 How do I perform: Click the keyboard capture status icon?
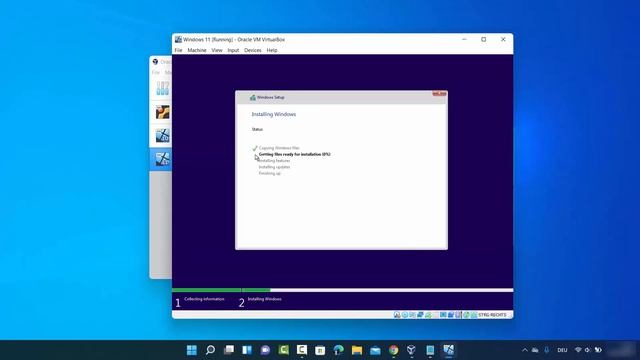click(x=473, y=315)
